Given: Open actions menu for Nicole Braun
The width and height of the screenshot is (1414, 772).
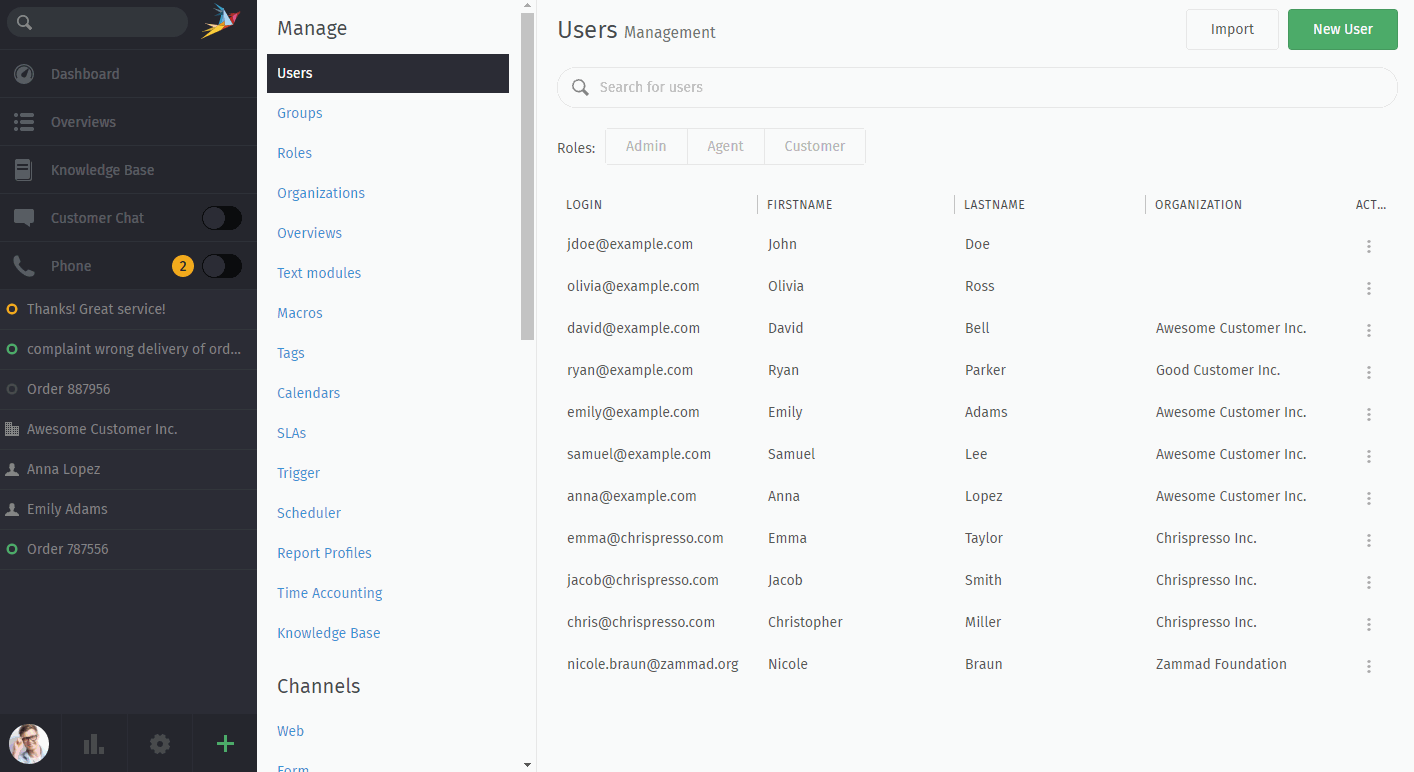Looking at the screenshot, I should pyautogui.click(x=1368, y=666).
